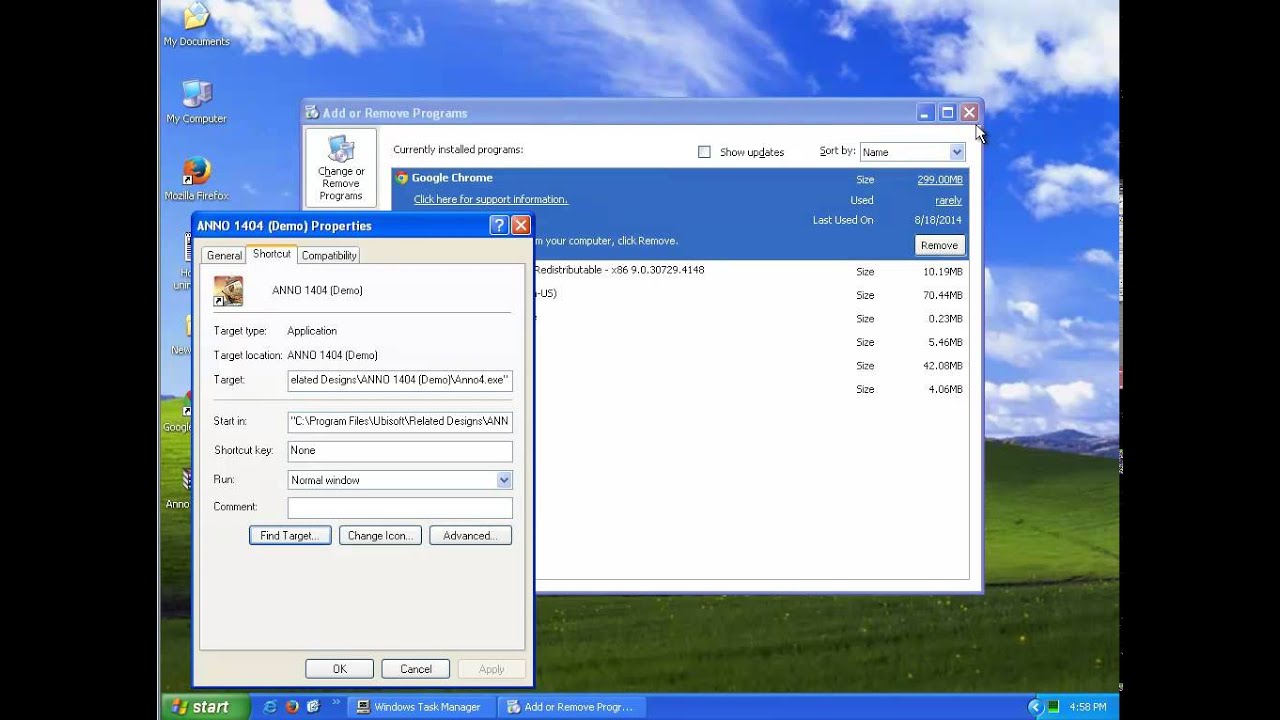
Task: Switch to Windows Task Manager from taskbar
Action: click(x=421, y=706)
